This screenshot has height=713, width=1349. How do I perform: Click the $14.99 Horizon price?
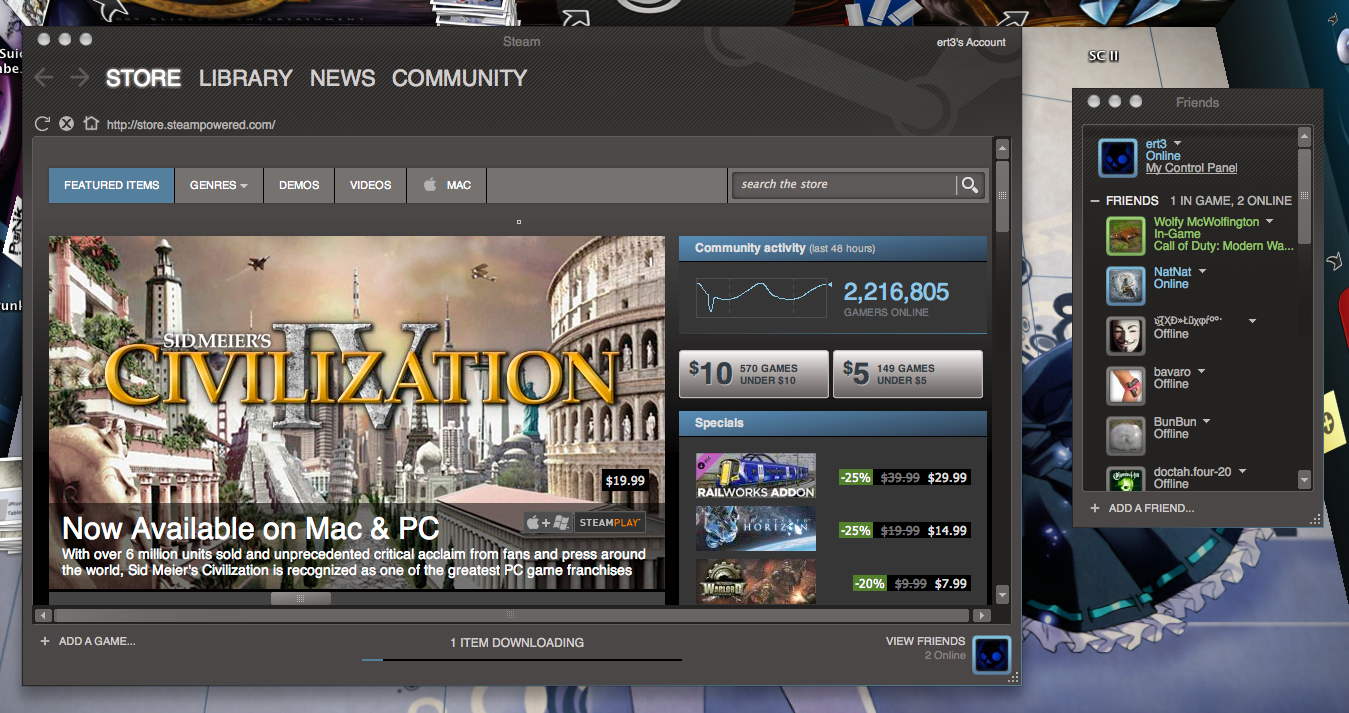[x=947, y=531]
